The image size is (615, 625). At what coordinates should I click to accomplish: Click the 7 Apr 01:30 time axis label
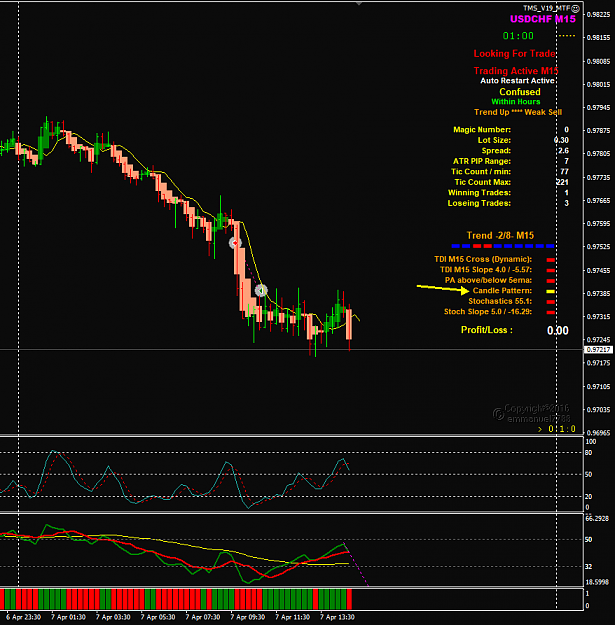point(68,617)
